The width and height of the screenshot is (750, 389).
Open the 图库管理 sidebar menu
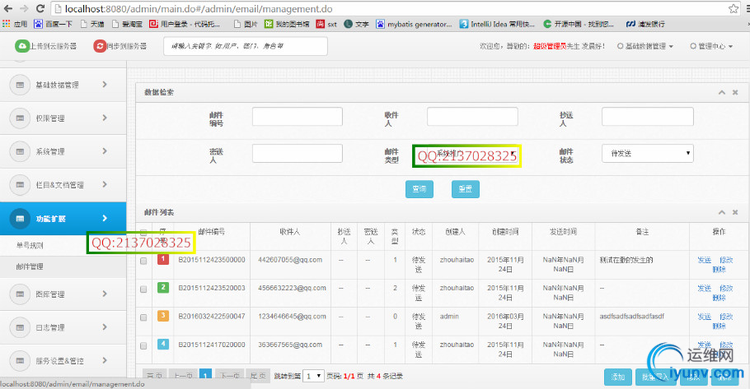pyautogui.click(x=63, y=294)
